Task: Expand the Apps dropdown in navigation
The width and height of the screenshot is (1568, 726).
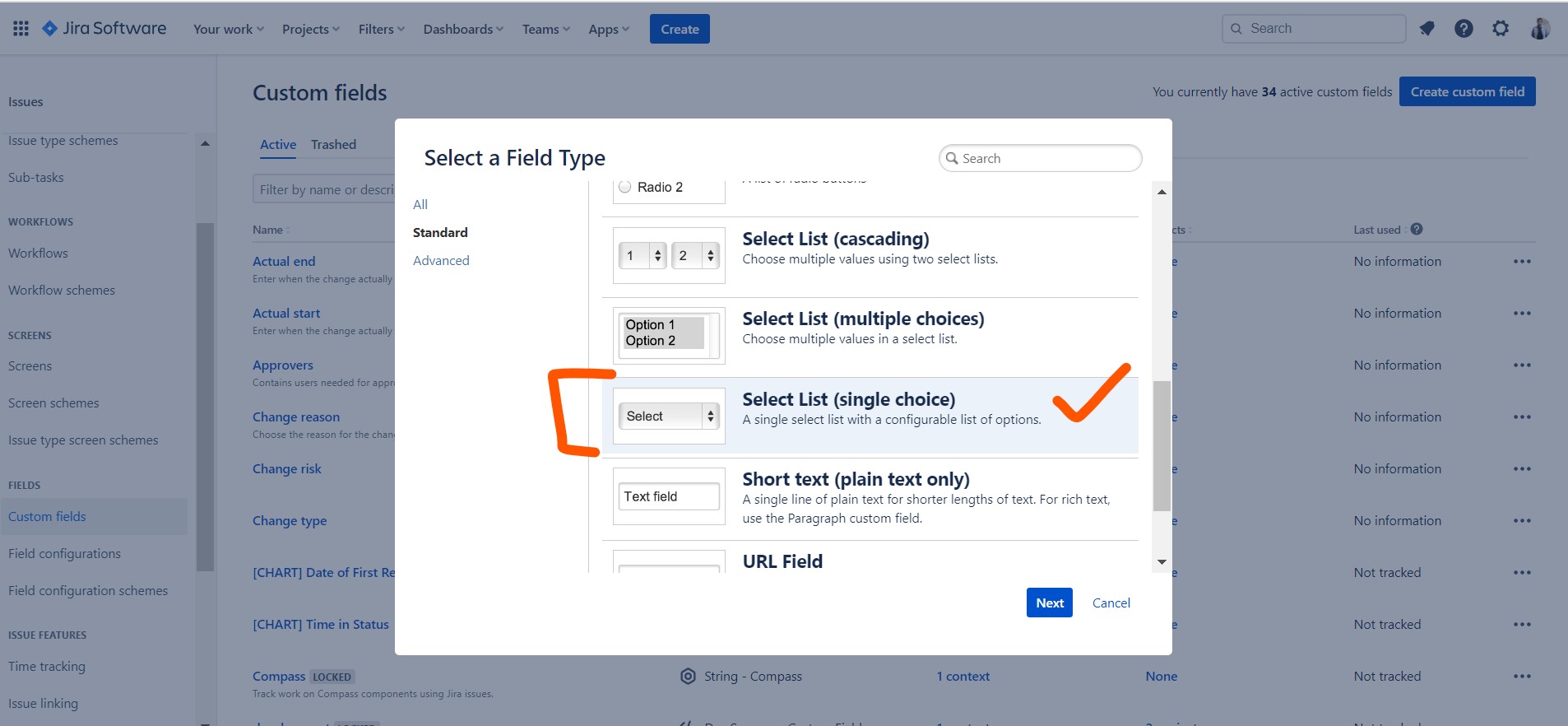Action: tap(608, 30)
